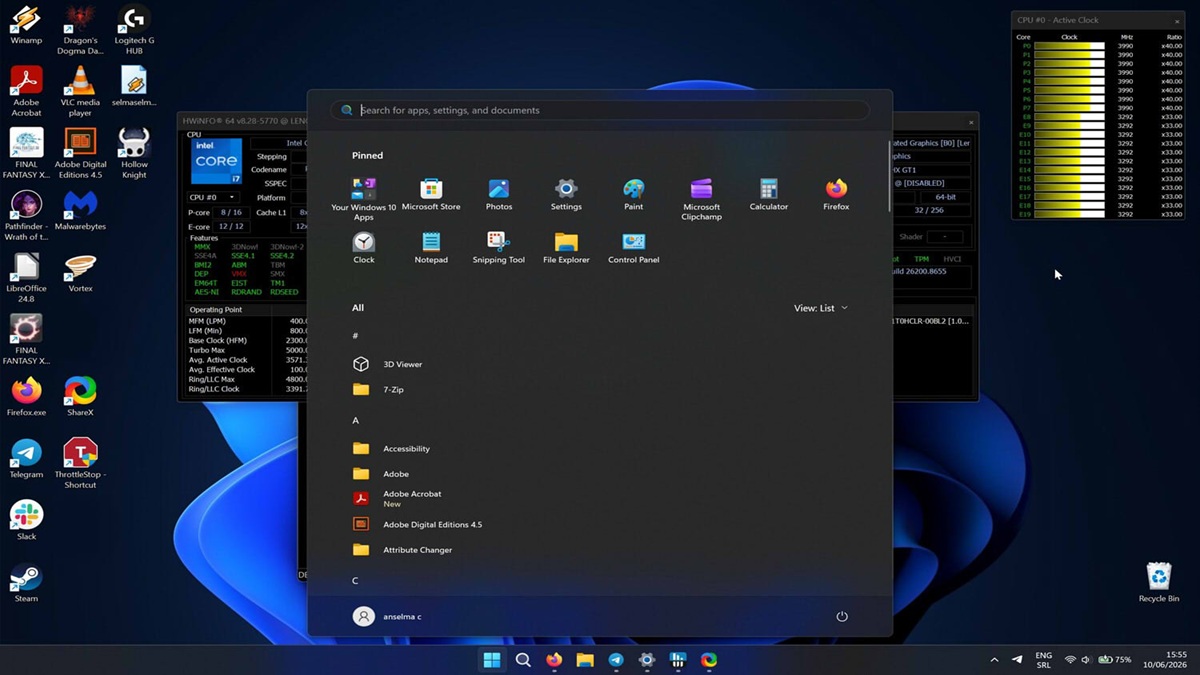This screenshot has height=675, width=1200.
Task: Open the View: List dropdown
Action: [x=821, y=308]
